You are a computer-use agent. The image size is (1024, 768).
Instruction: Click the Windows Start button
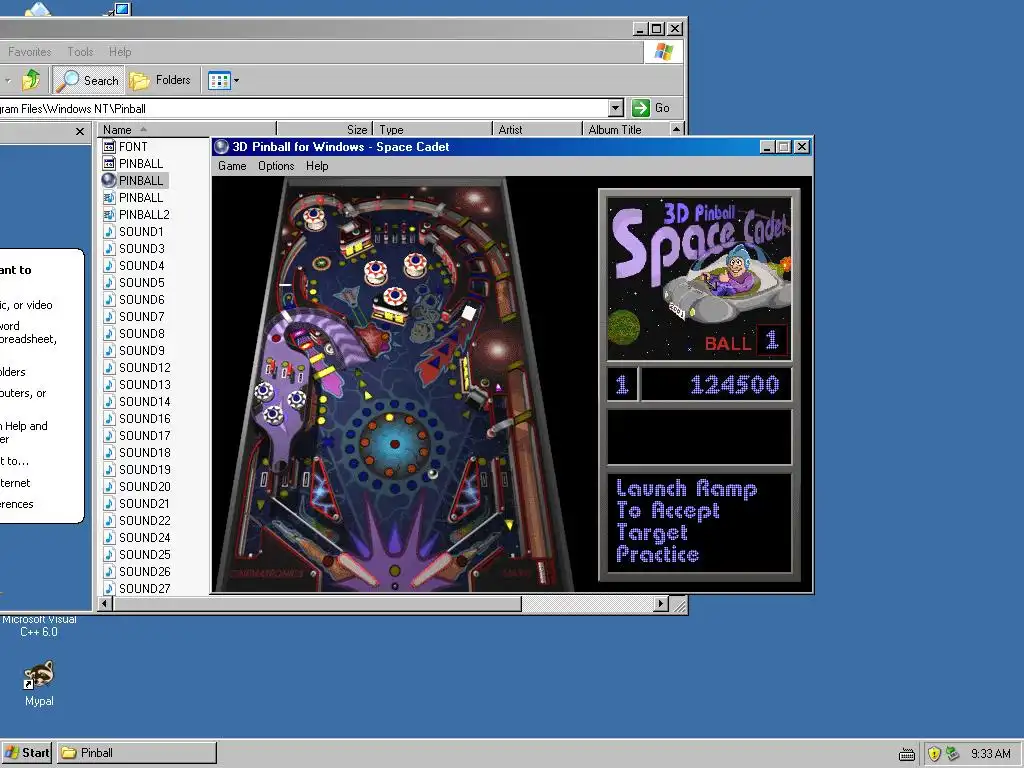click(27, 753)
